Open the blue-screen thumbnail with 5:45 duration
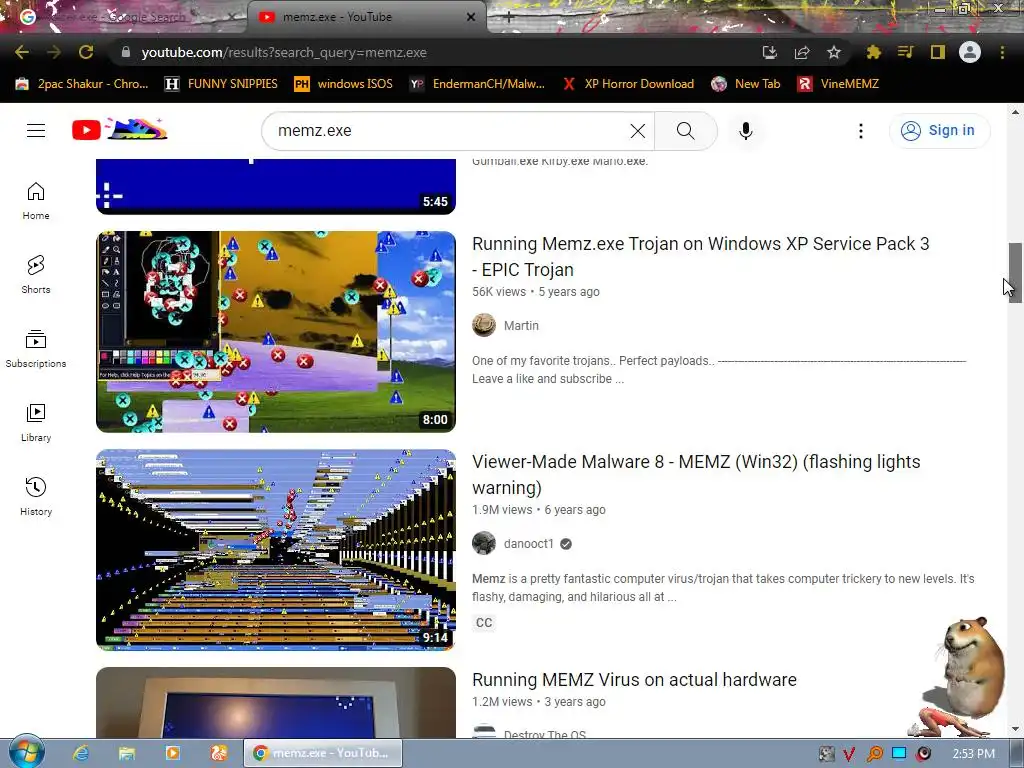 pos(276,187)
